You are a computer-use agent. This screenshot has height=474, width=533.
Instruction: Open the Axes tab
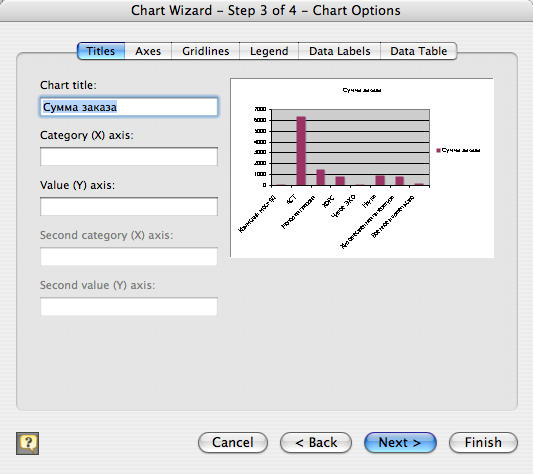pos(148,51)
